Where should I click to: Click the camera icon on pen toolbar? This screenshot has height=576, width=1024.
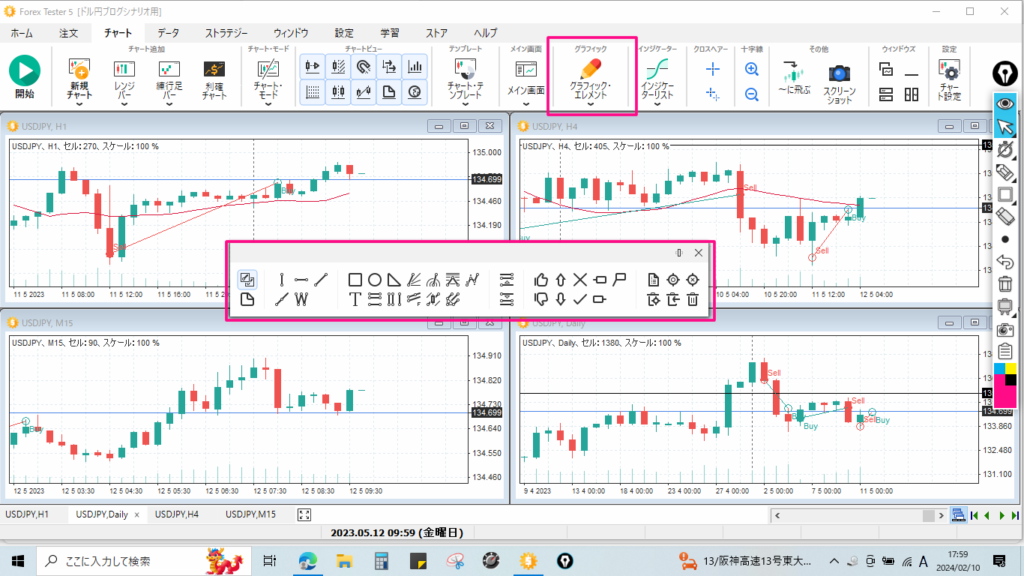pos(1005,330)
